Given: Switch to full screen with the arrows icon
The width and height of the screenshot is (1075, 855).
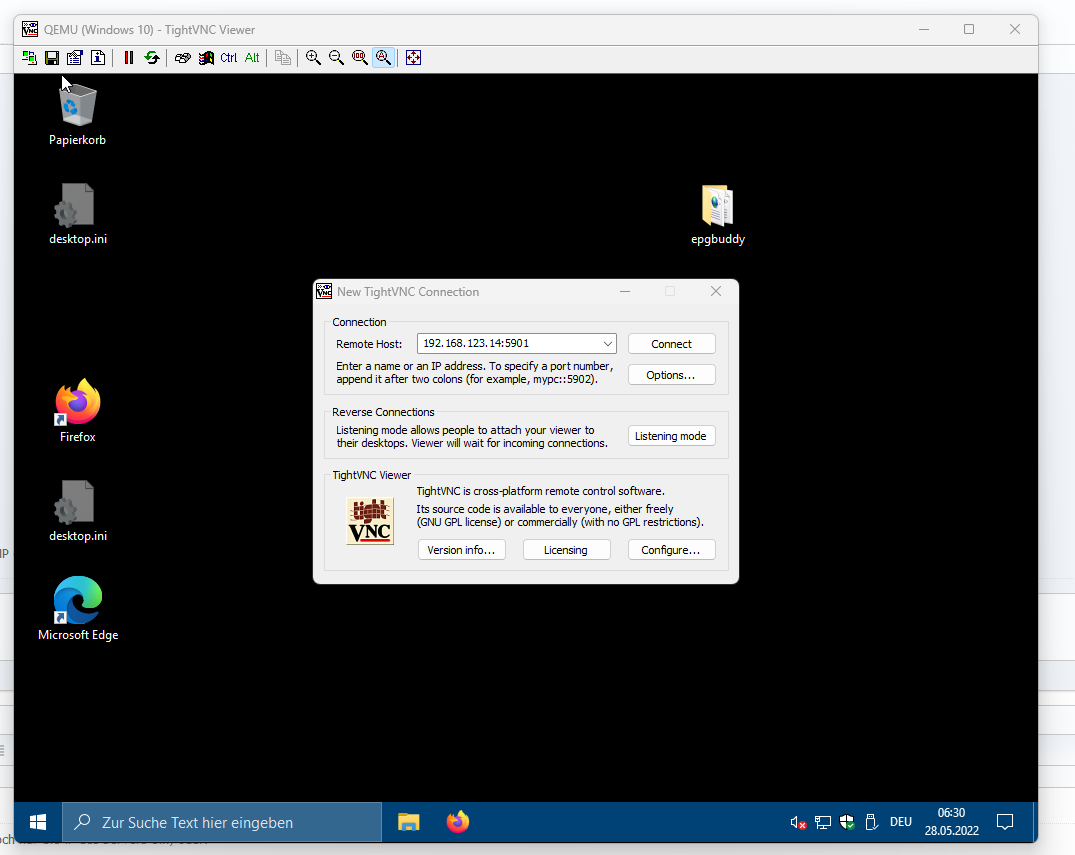Looking at the screenshot, I should (413, 58).
